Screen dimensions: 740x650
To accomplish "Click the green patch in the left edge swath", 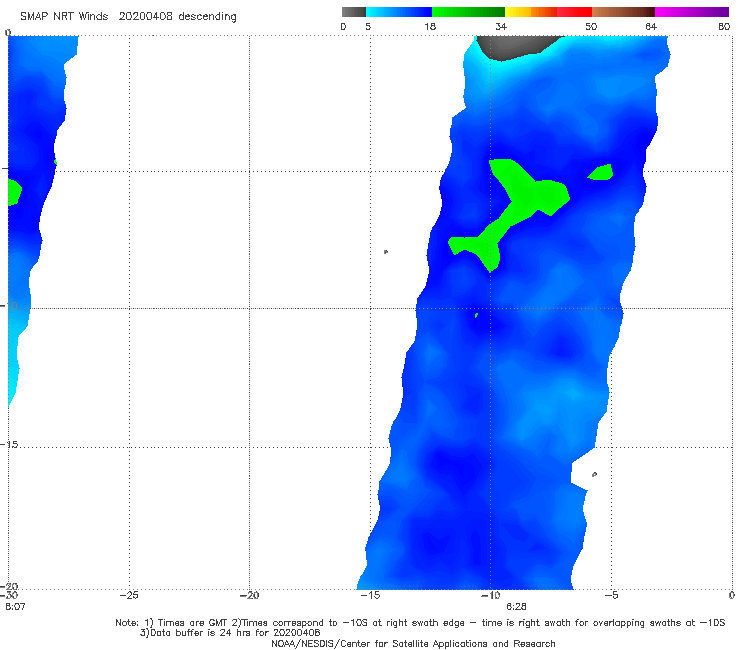I will 14,192.
